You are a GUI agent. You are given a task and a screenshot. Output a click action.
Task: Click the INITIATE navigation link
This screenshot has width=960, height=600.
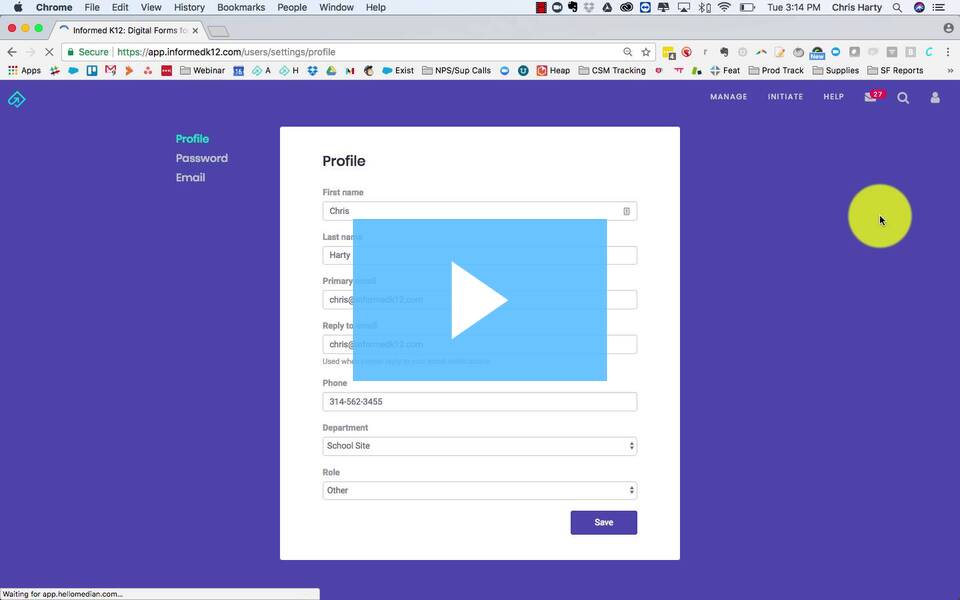[x=785, y=97]
